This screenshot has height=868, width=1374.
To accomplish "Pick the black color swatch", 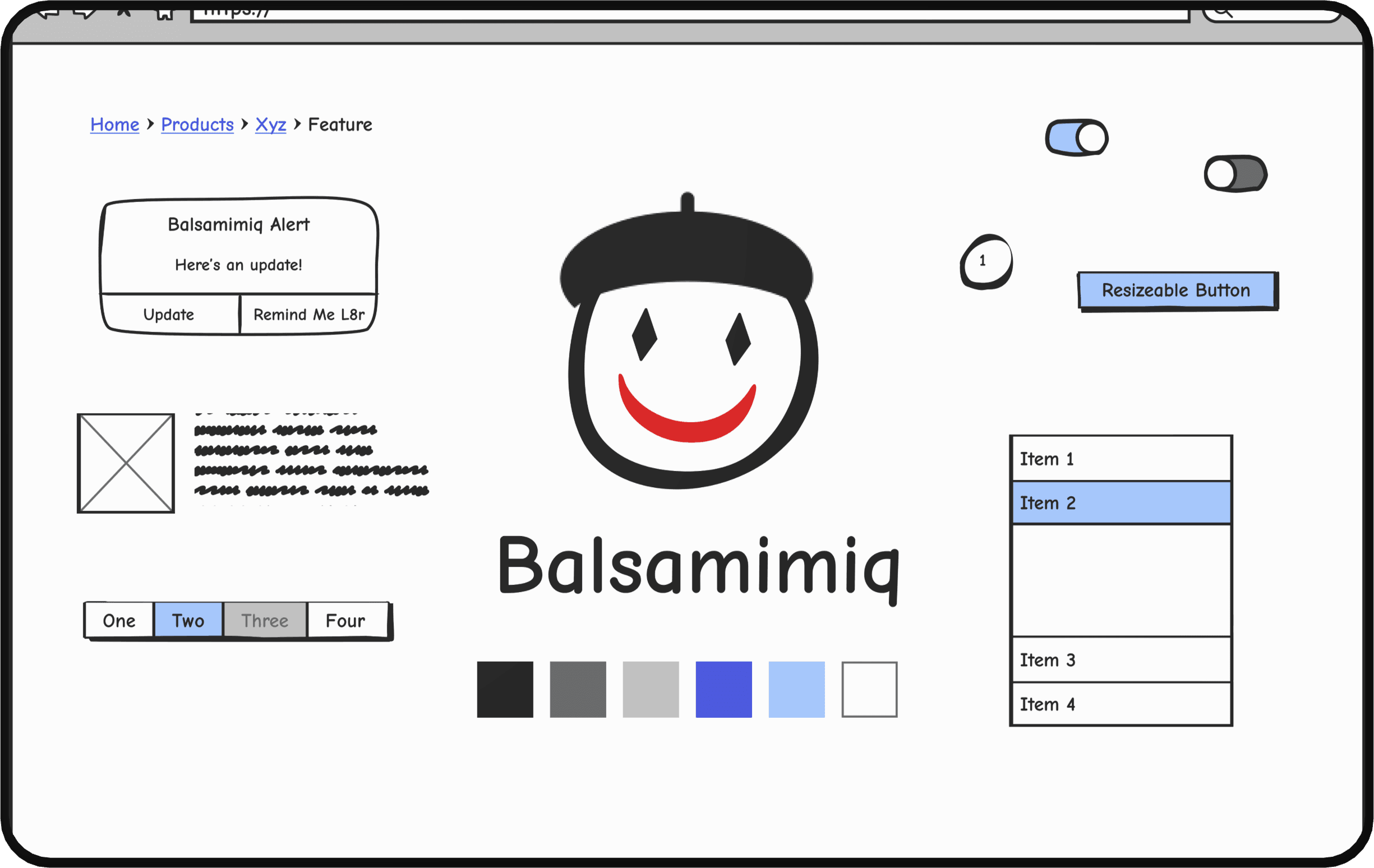I will click(505, 689).
